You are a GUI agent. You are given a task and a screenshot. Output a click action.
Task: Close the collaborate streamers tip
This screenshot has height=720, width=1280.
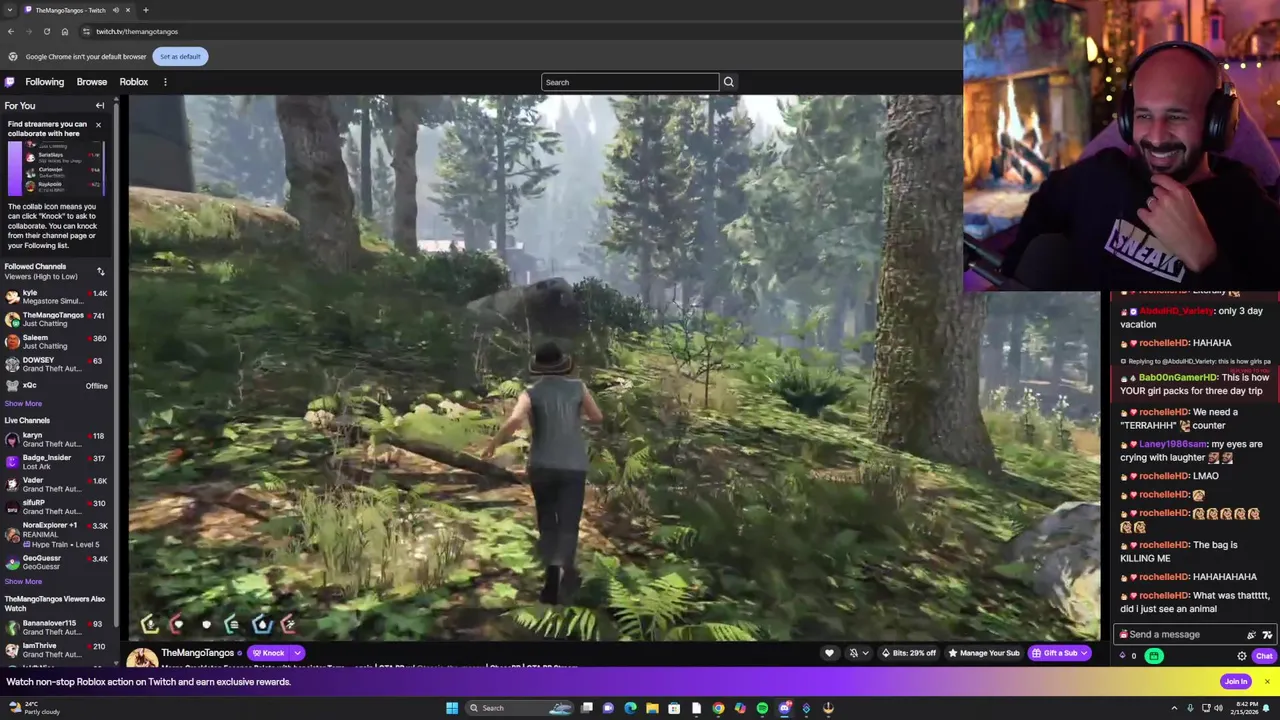pyautogui.click(x=98, y=125)
